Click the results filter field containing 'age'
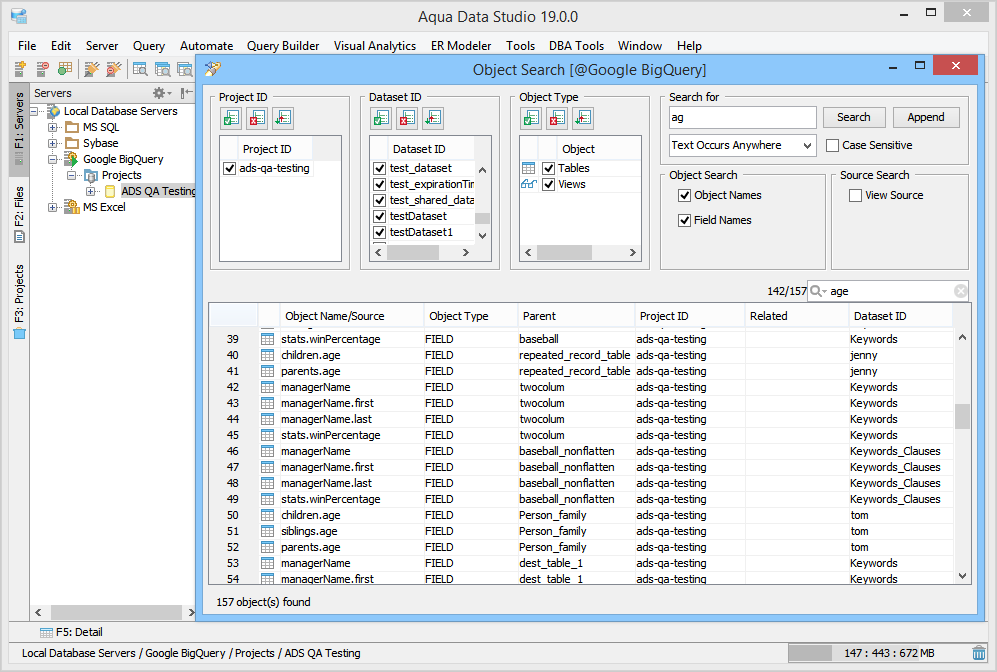Screen dimensions: 997x672 890,291
